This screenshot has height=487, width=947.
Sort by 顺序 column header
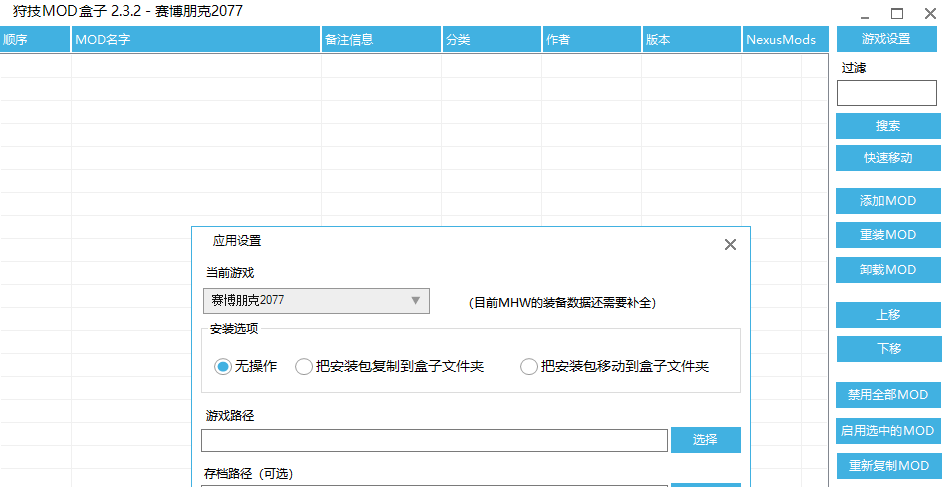35,39
